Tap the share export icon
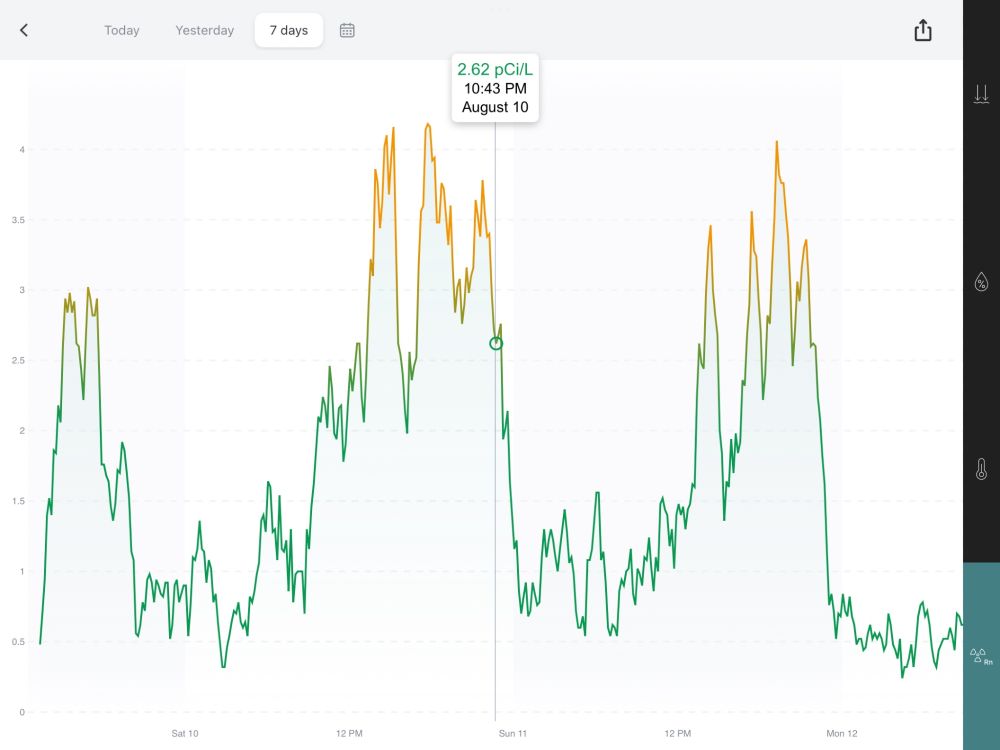The height and width of the screenshot is (750, 1000). click(923, 30)
